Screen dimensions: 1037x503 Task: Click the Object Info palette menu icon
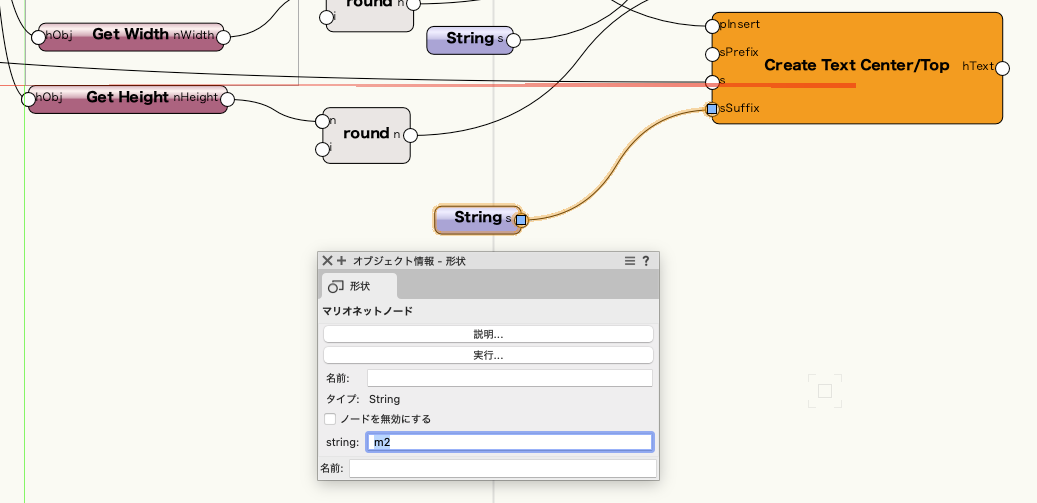tap(630, 261)
